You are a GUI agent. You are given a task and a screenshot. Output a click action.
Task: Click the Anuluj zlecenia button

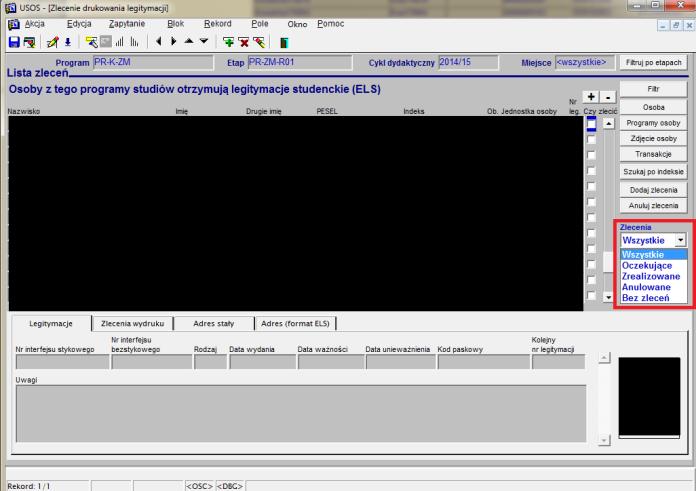[x=653, y=206]
